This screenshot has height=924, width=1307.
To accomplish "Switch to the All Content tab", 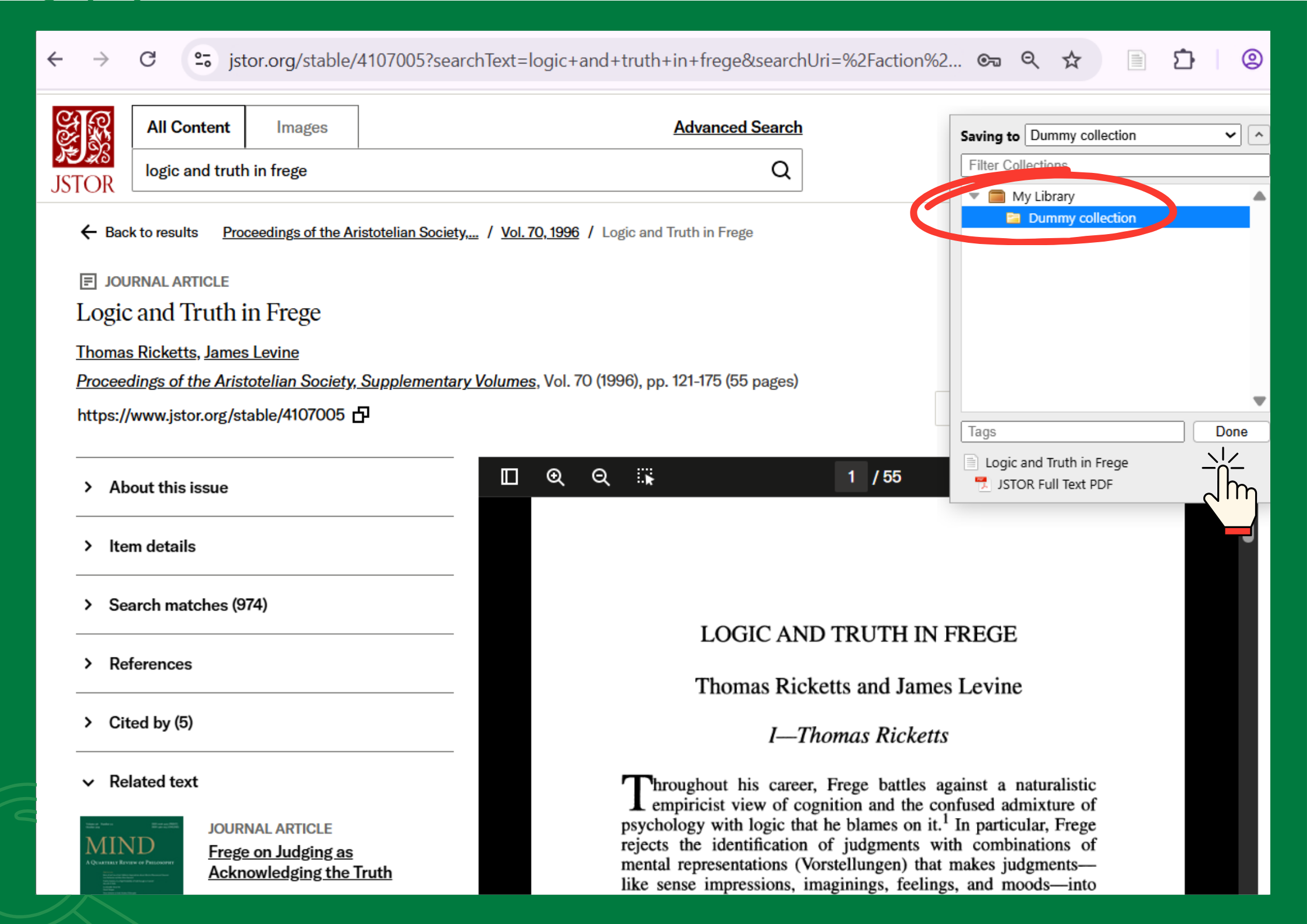I will tap(188, 127).
